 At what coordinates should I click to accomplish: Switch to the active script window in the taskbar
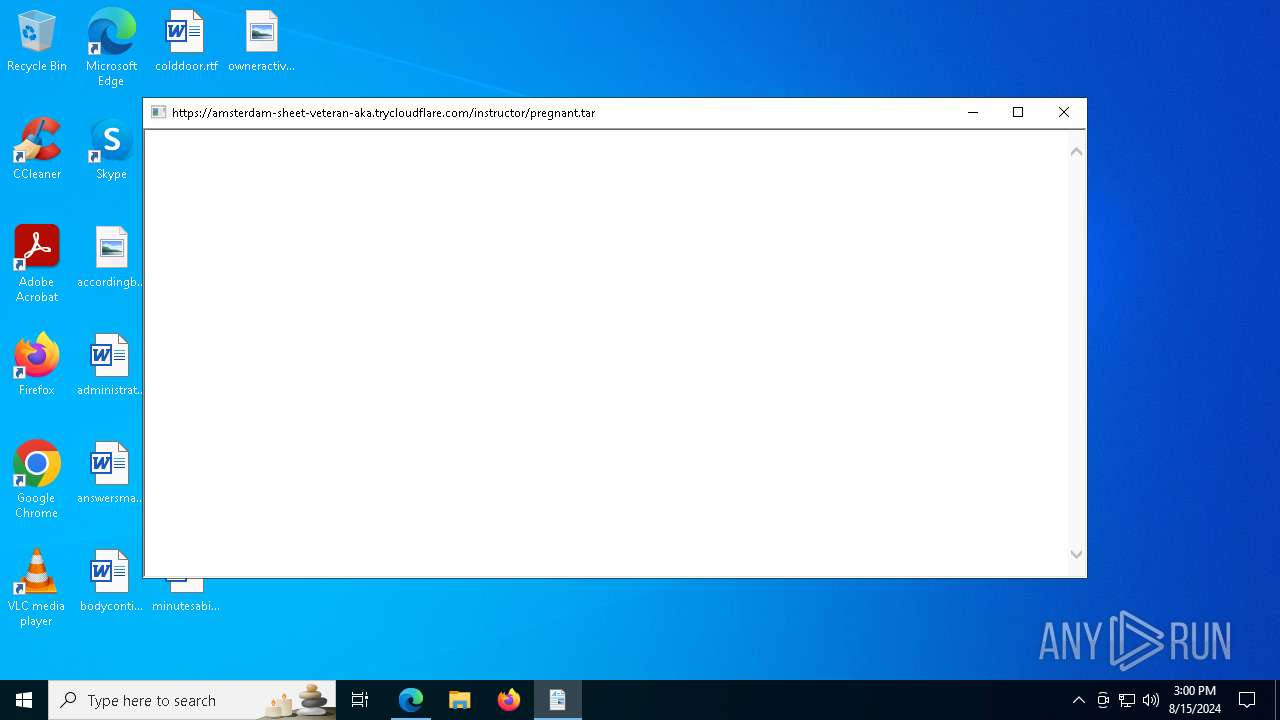pyautogui.click(x=558, y=700)
